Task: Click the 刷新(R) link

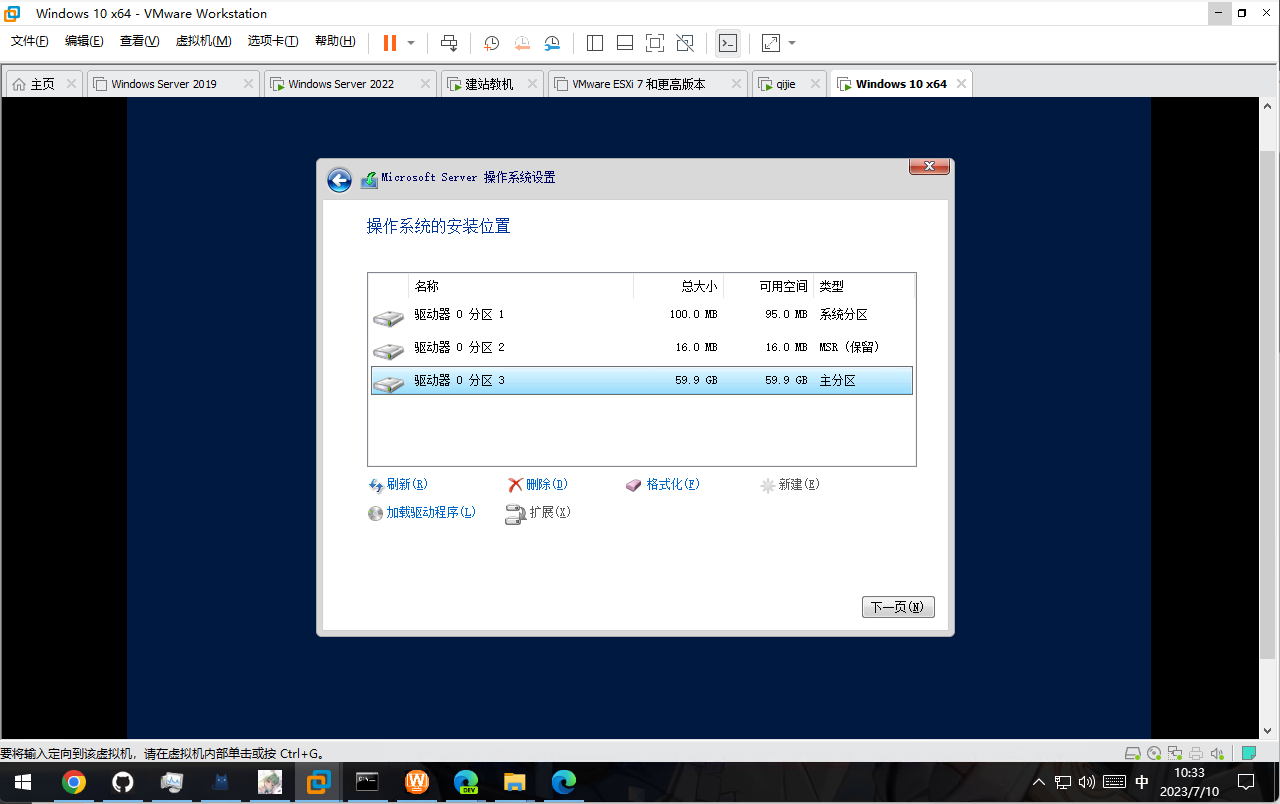Action: [x=398, y=485]
